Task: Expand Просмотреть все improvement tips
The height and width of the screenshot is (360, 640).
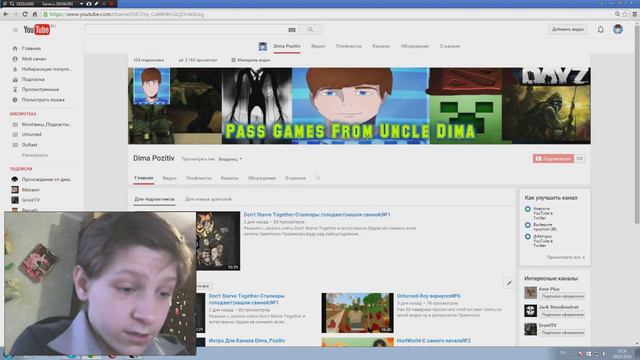Action: (566, 258)
